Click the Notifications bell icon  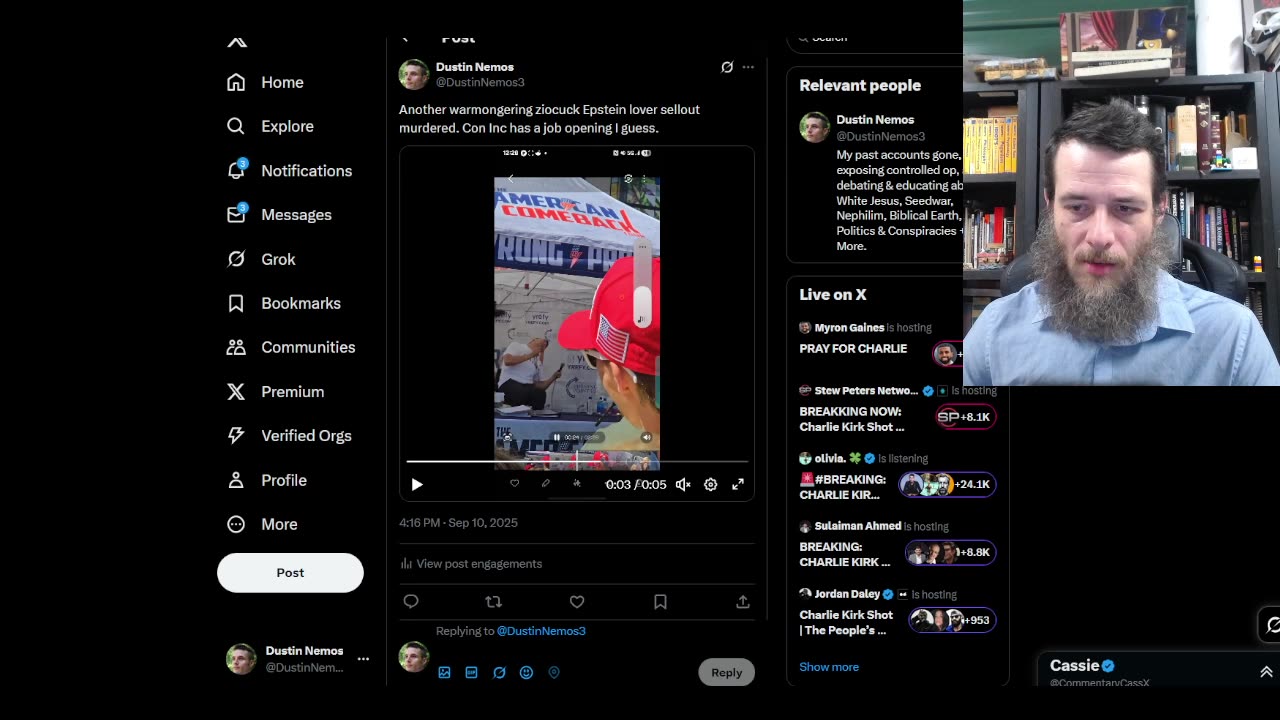click(x=236, y=170)
